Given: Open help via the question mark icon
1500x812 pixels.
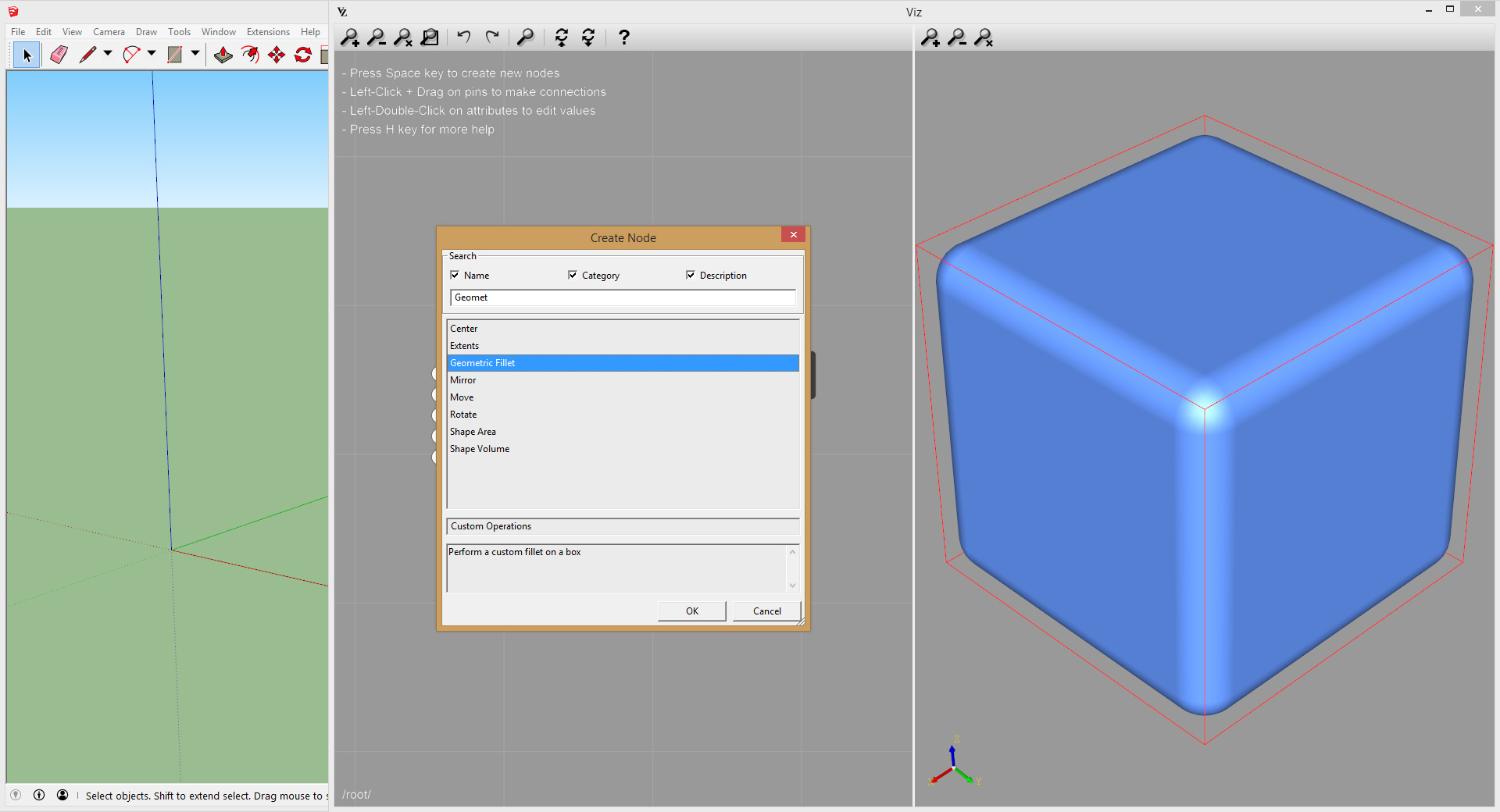Looking at the screenshot, I should click(x=623, y=37).
